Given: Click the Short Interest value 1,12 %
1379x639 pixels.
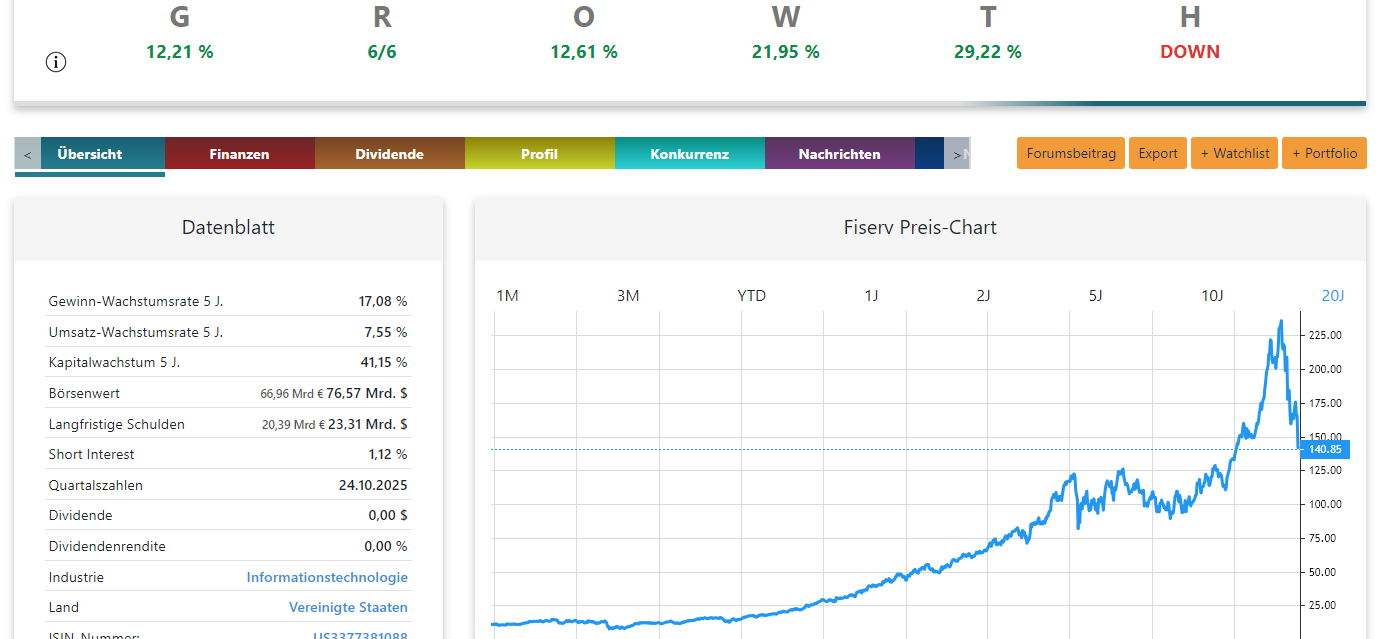Looking at the screenshot, I should [x=388, y=454].
